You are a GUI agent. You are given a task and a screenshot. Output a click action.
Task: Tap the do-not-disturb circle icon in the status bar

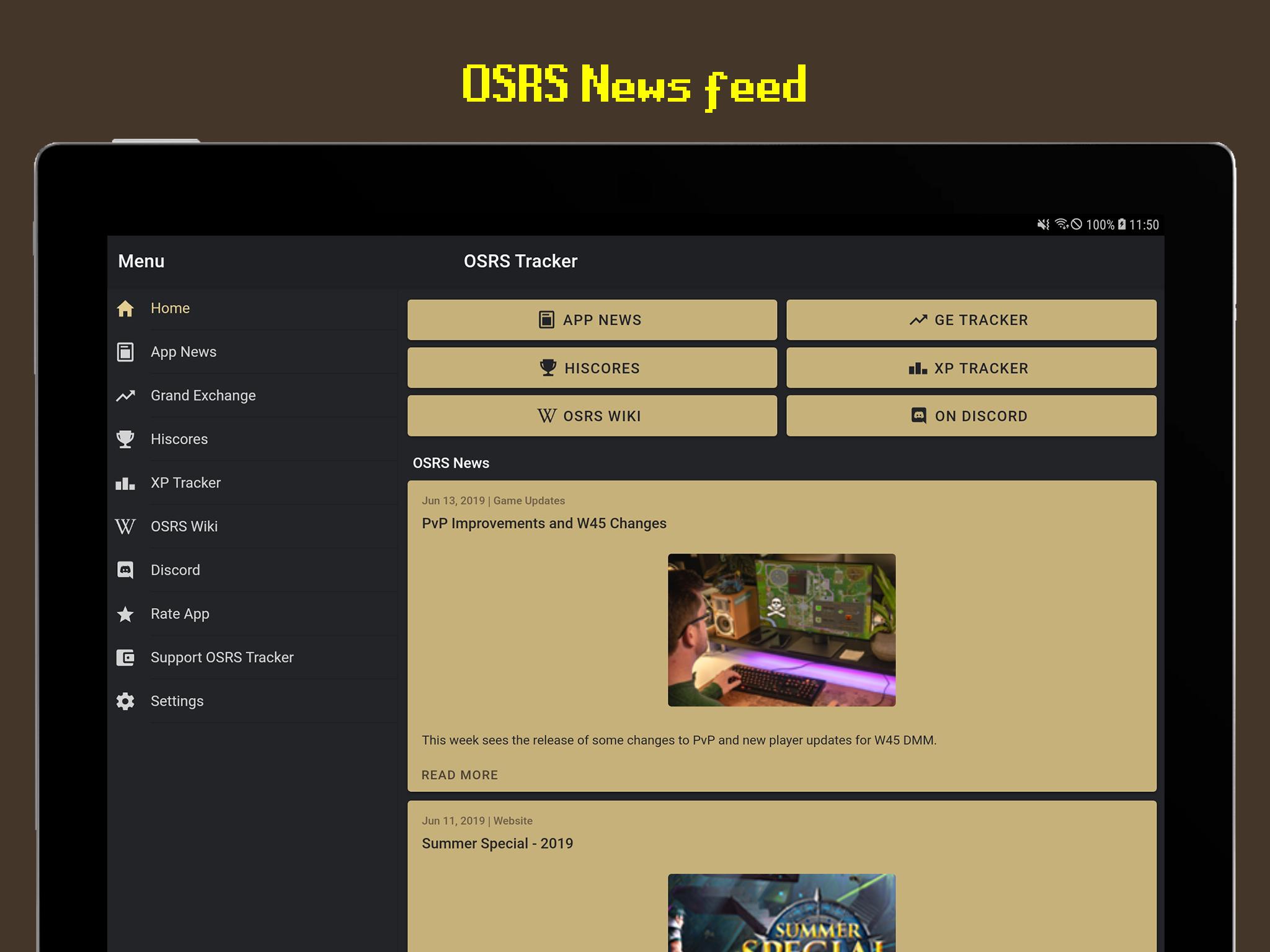point(1077,224)
